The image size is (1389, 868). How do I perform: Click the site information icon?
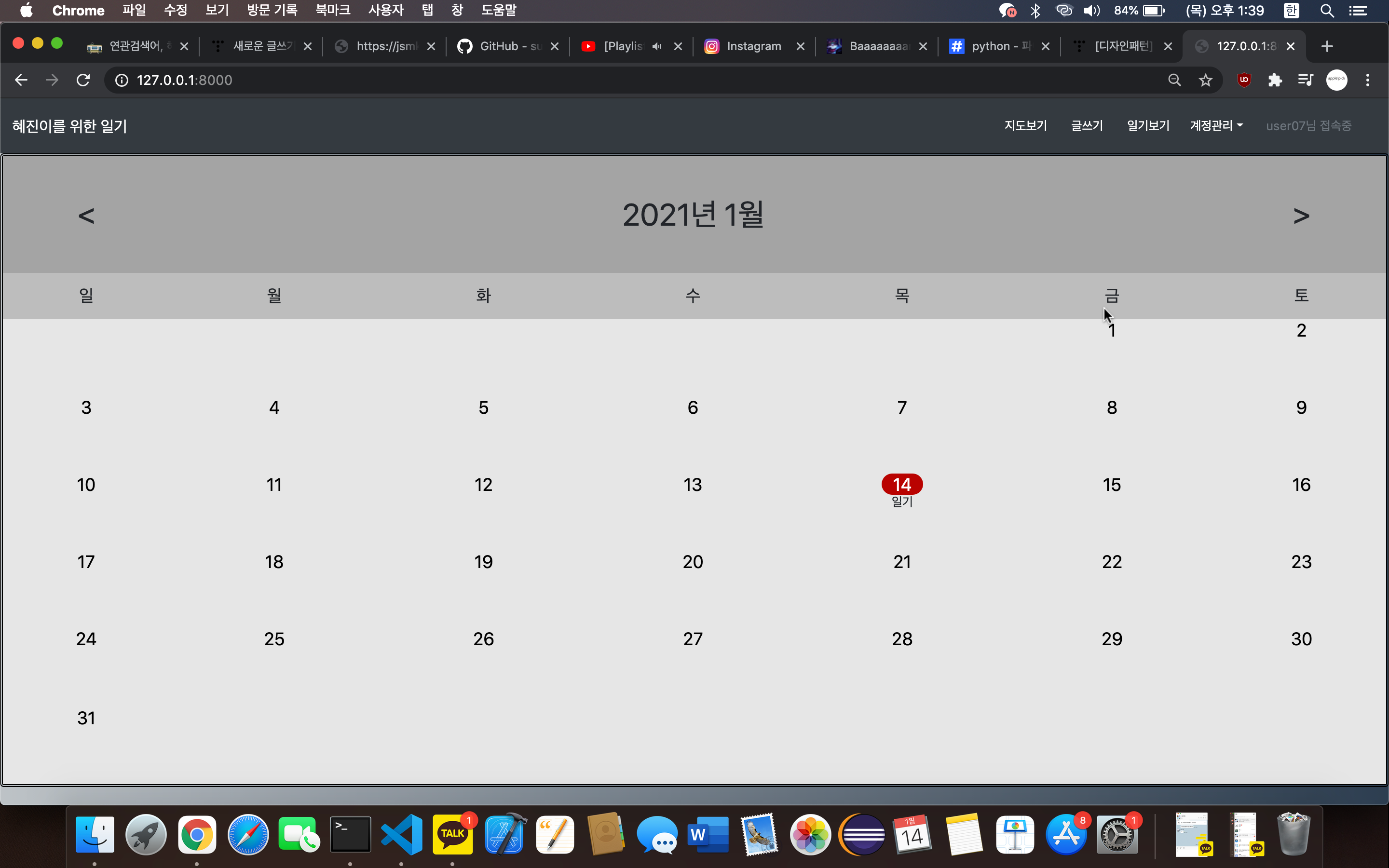click(122, 80)
